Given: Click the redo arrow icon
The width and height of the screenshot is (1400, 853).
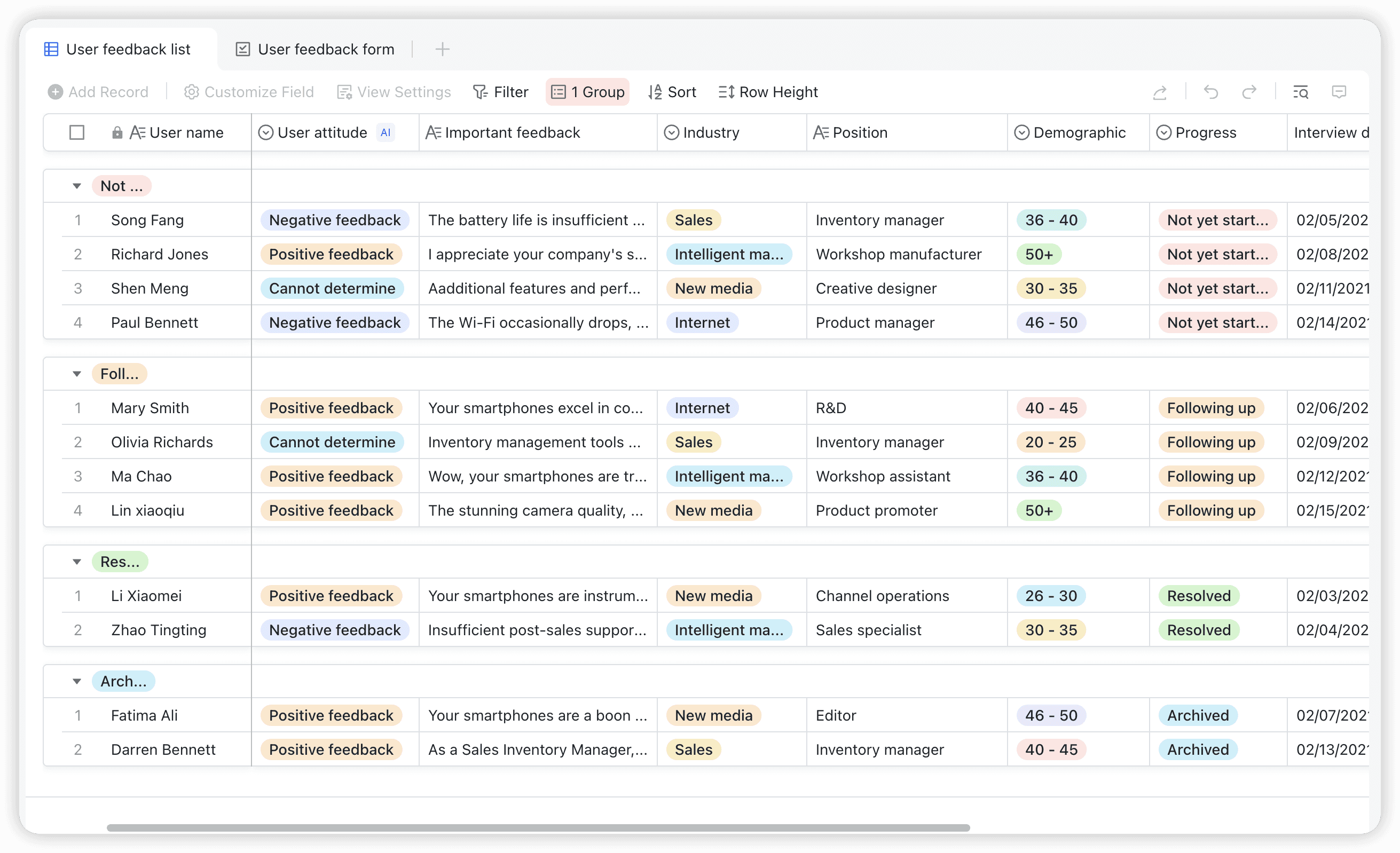Looking at the screenshot, I should coord(1249,92).
